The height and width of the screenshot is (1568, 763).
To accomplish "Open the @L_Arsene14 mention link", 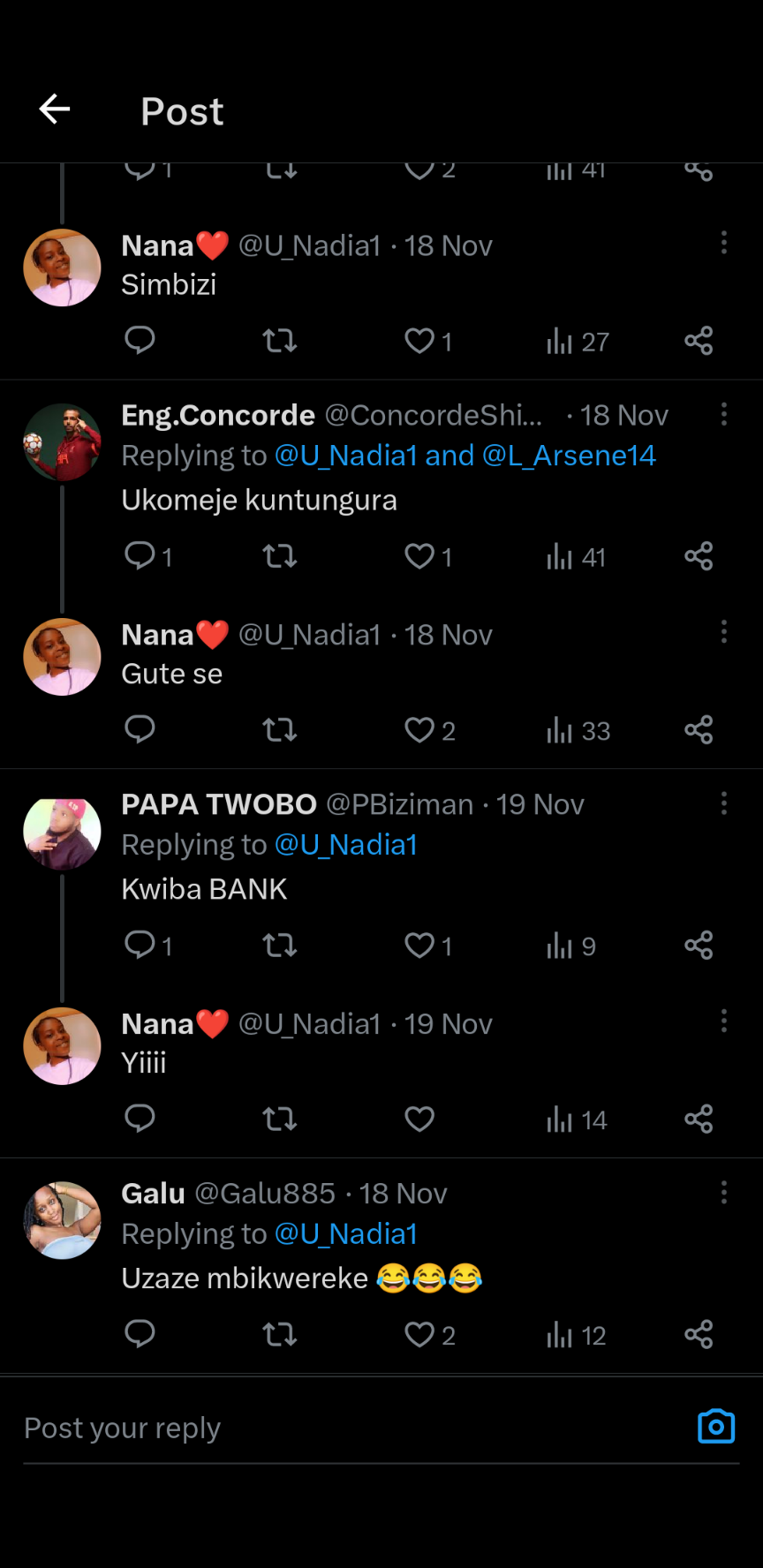I will point(569,456).
